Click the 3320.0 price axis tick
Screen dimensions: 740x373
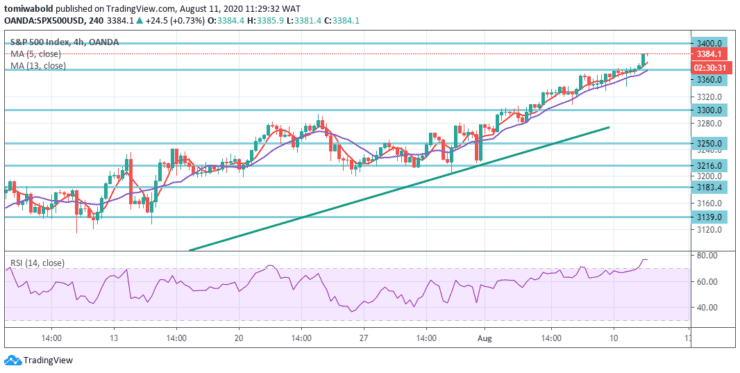[709, 97]
